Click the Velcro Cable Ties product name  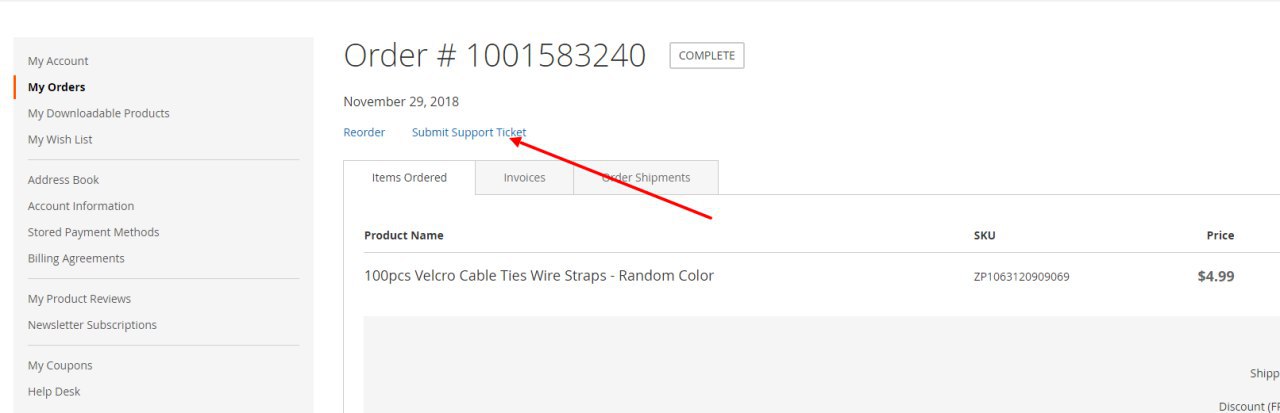(539, 276)
